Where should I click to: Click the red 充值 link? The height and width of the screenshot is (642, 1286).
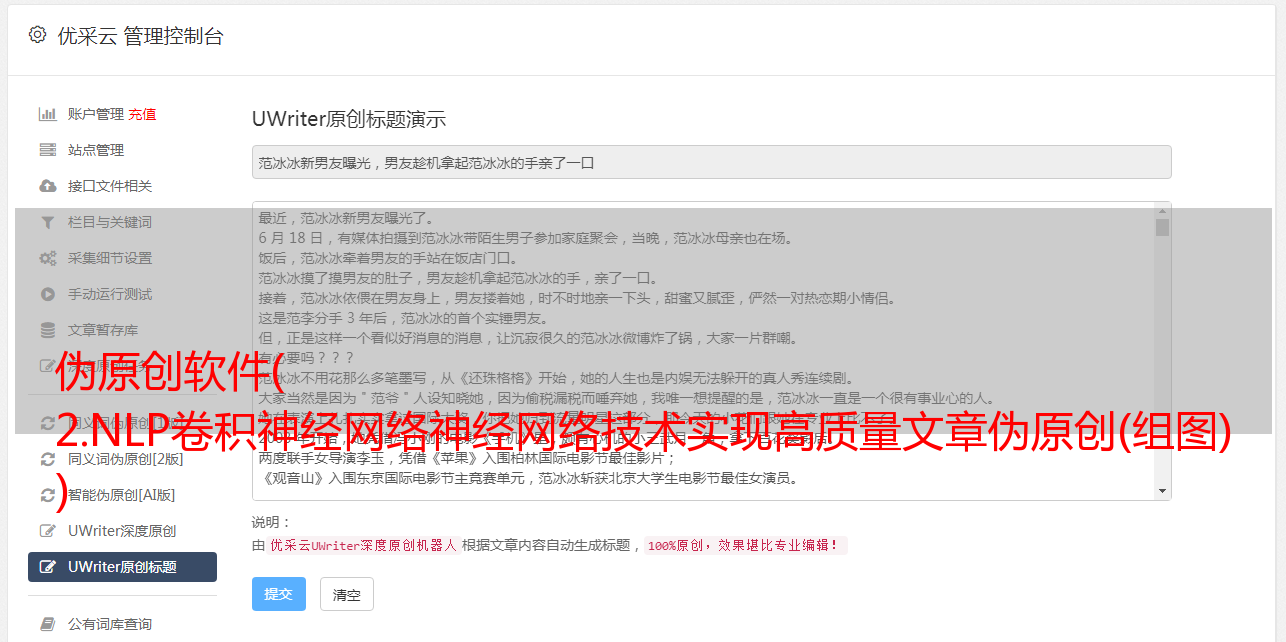(142, 114)
